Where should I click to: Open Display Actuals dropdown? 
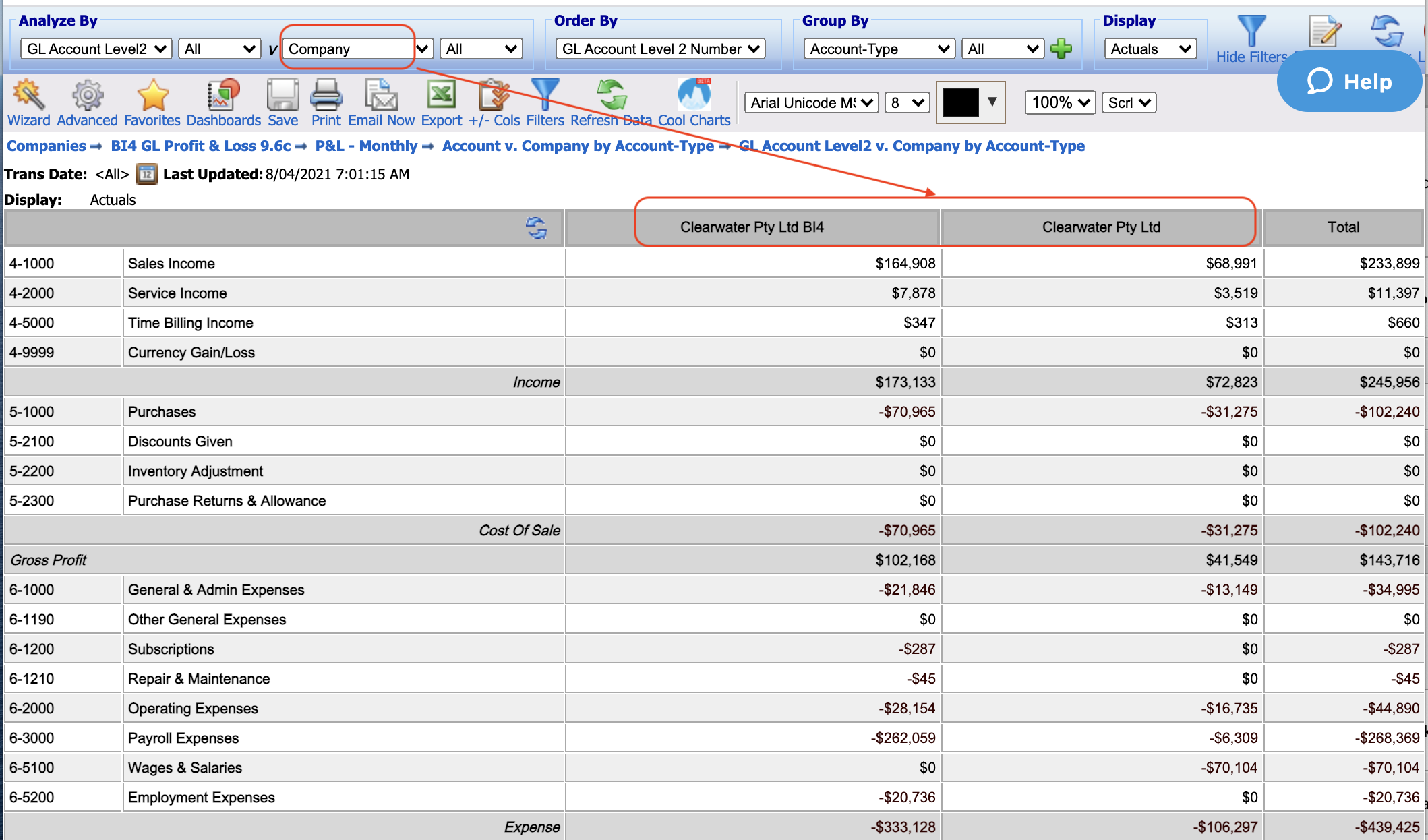pos(1150,49)
